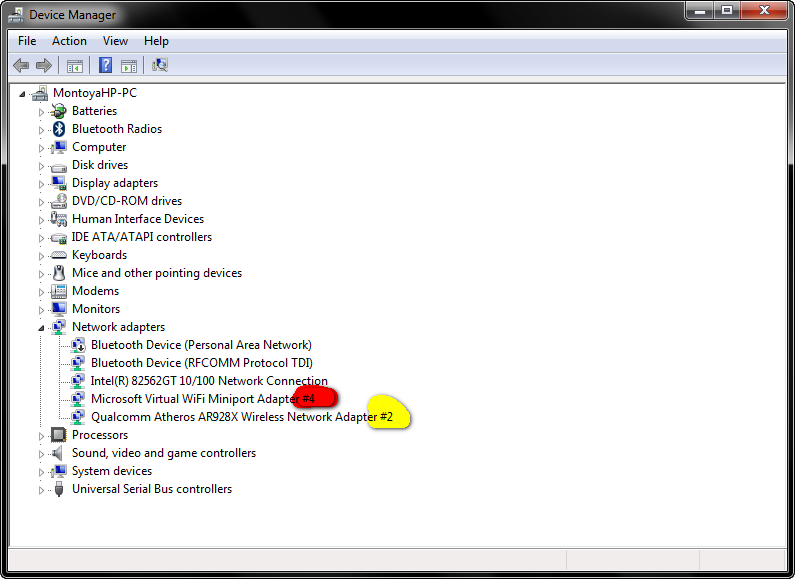Click the Back arrow toolbar icon

[x=21, y=65]
